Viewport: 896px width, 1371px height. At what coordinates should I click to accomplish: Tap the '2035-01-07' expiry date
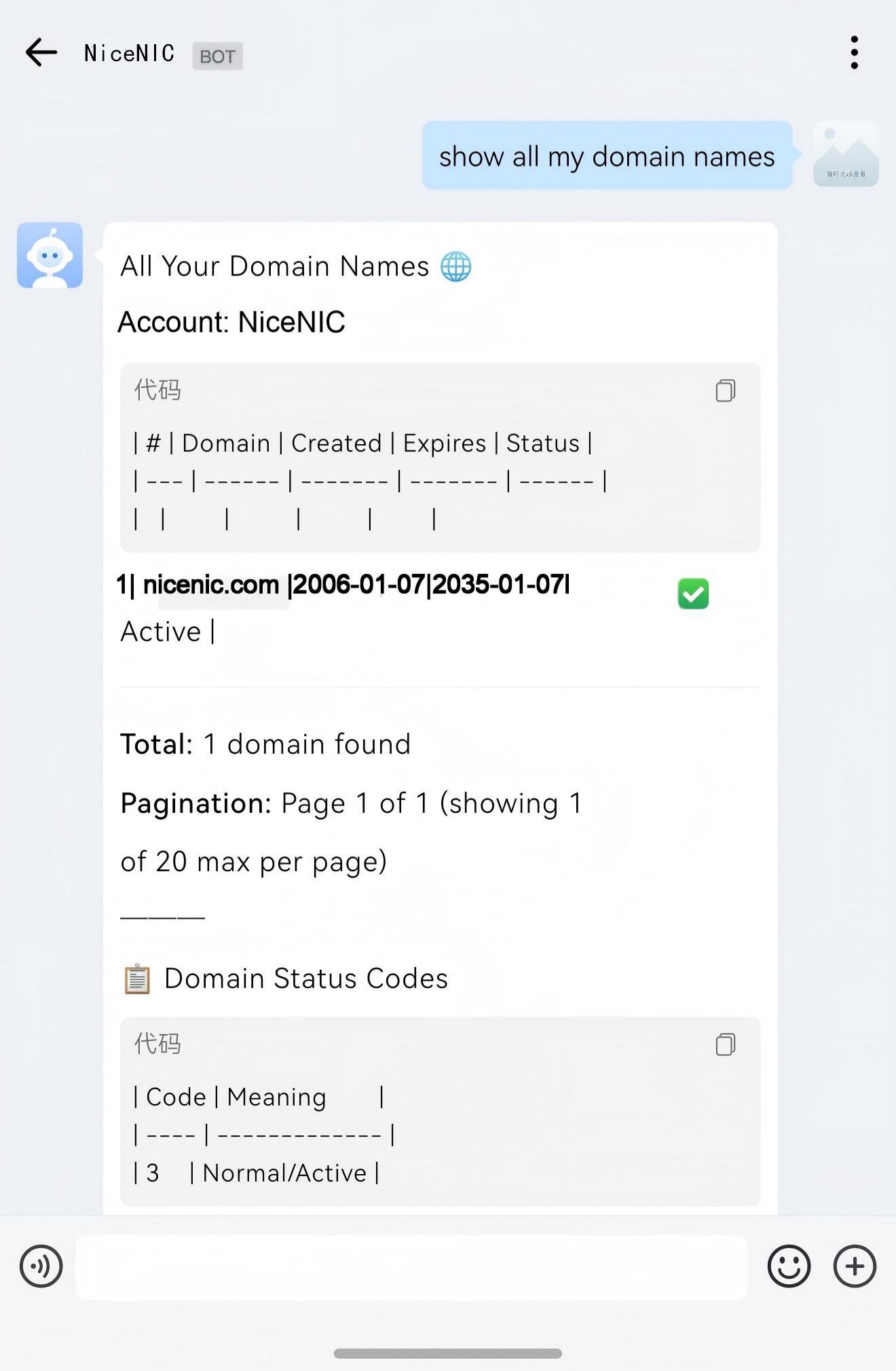click(x=498, y=585)
